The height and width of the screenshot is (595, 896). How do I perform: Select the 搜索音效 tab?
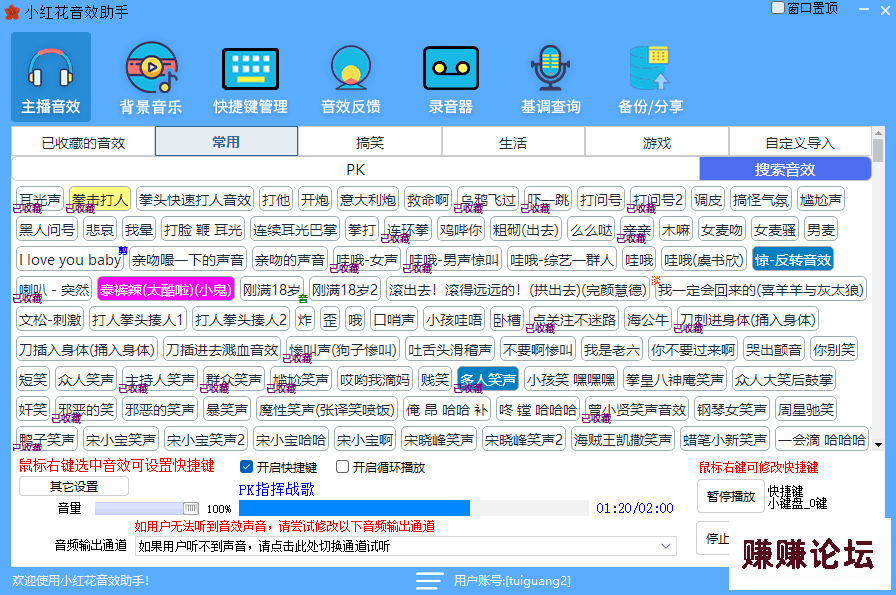pos(785,169)
